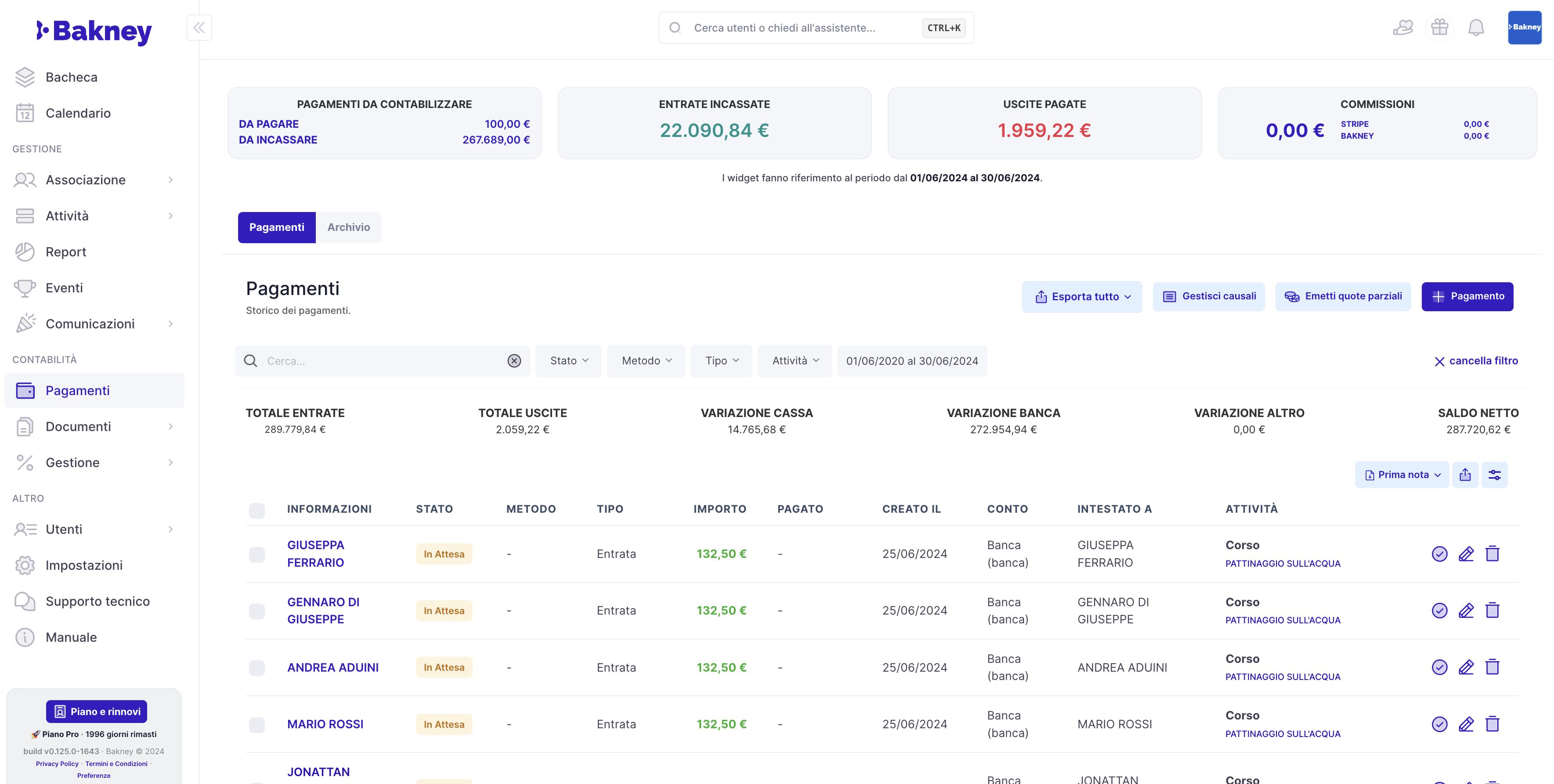Expand the Gestione sidebar menu

94,463
